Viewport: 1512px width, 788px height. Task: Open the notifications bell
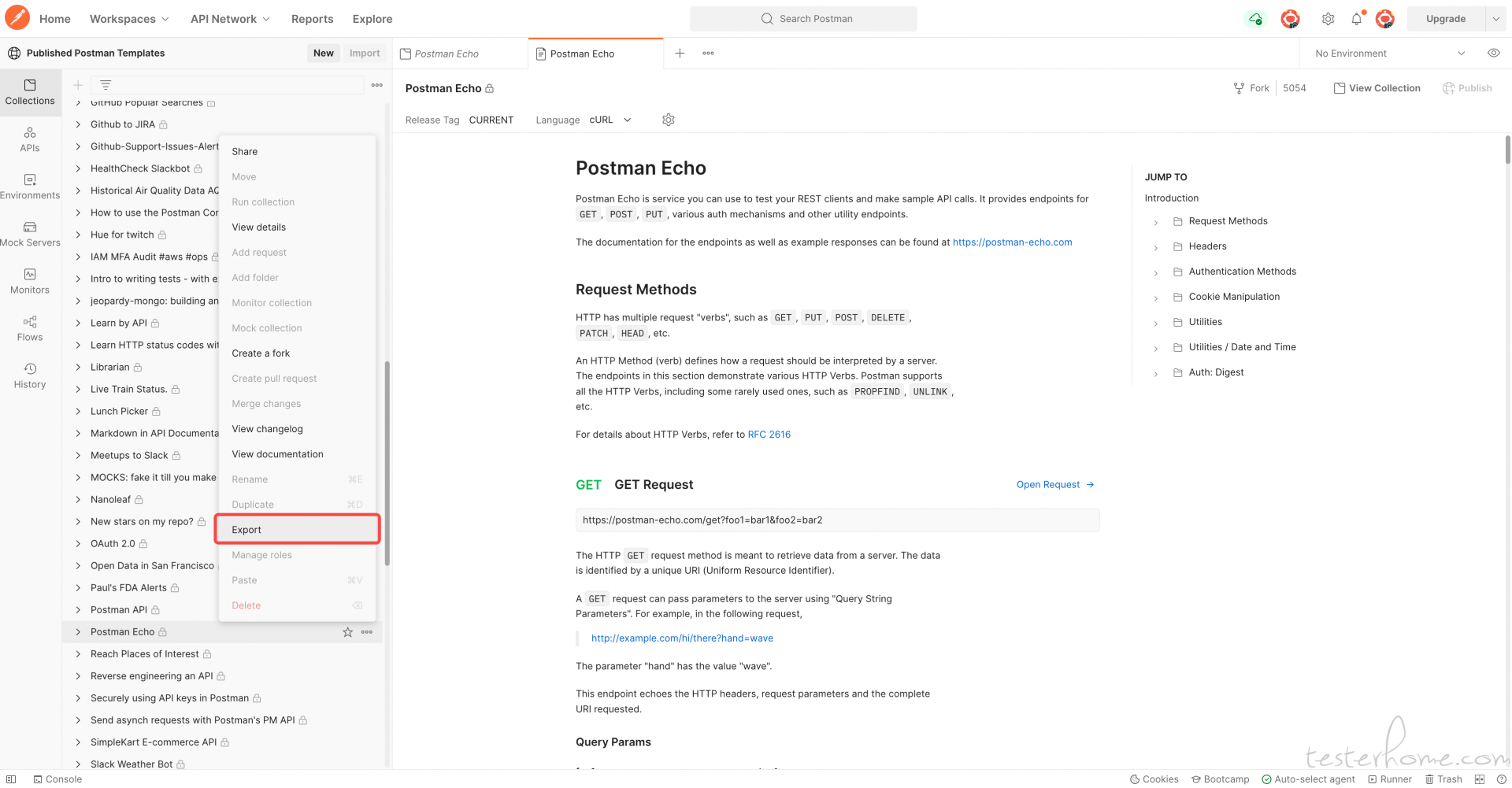1356,19
